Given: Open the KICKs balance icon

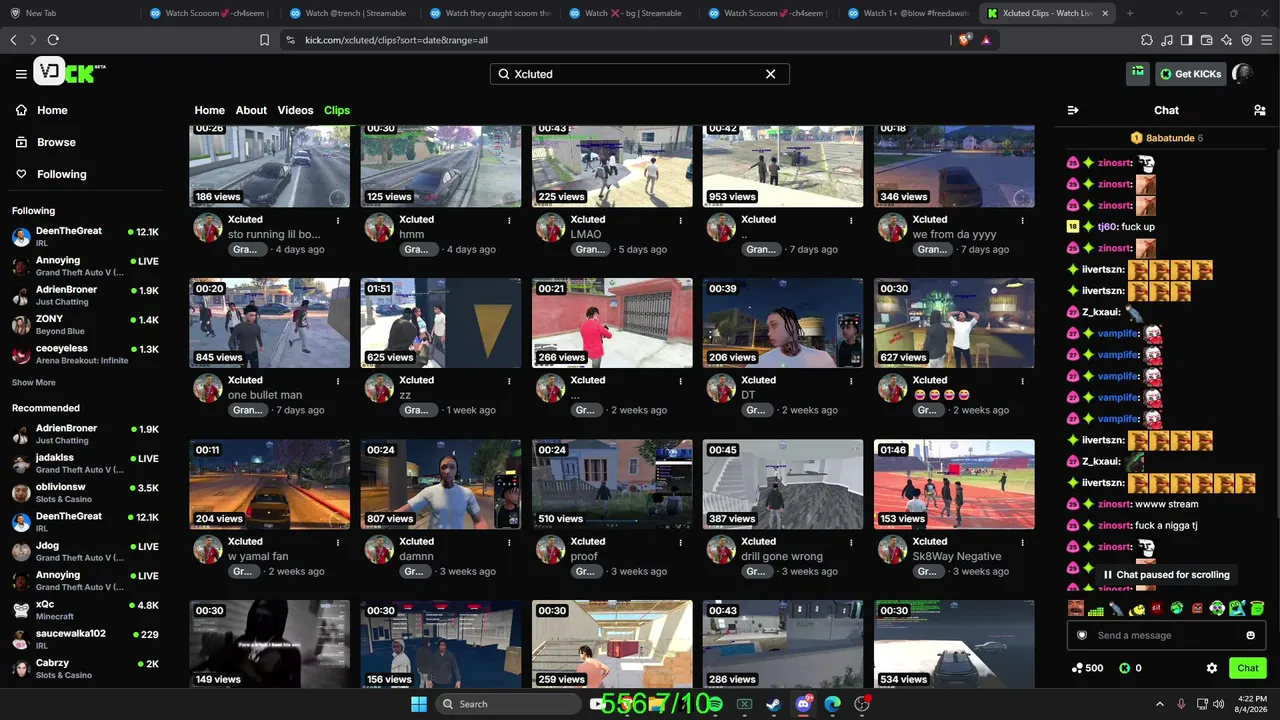Looking at the screenshot, I should [1124, 668].
